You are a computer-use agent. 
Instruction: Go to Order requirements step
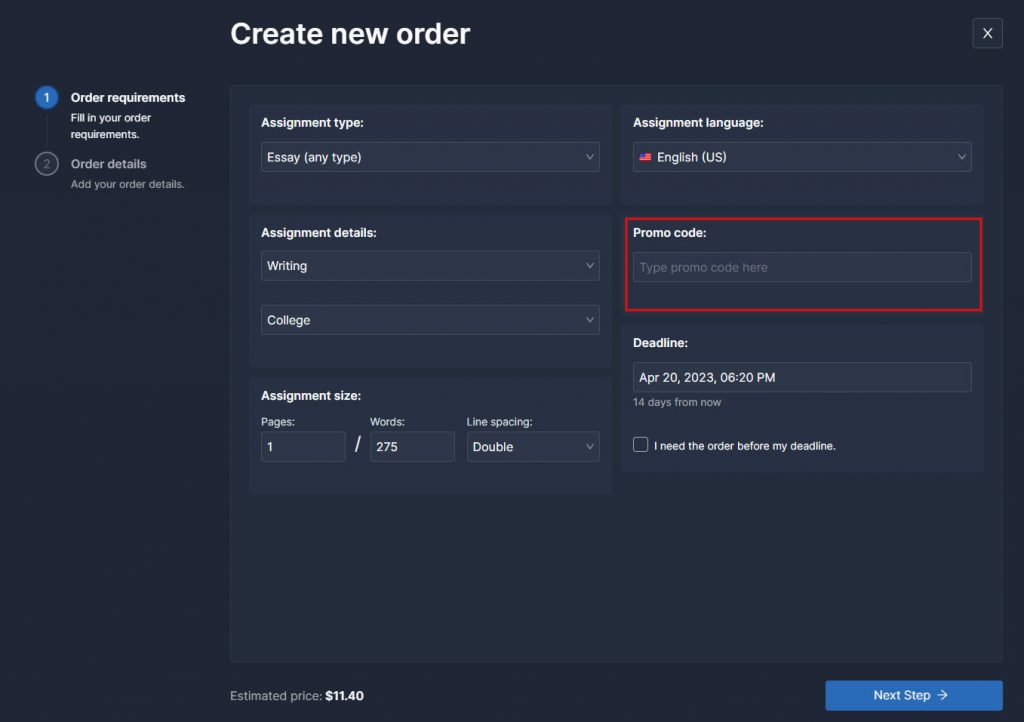(x=127, y=98)
